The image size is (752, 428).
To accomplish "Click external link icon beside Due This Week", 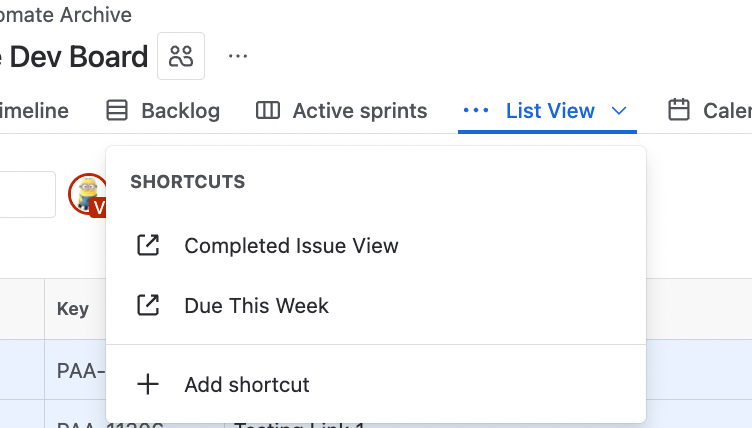I will tap(148, 305).
